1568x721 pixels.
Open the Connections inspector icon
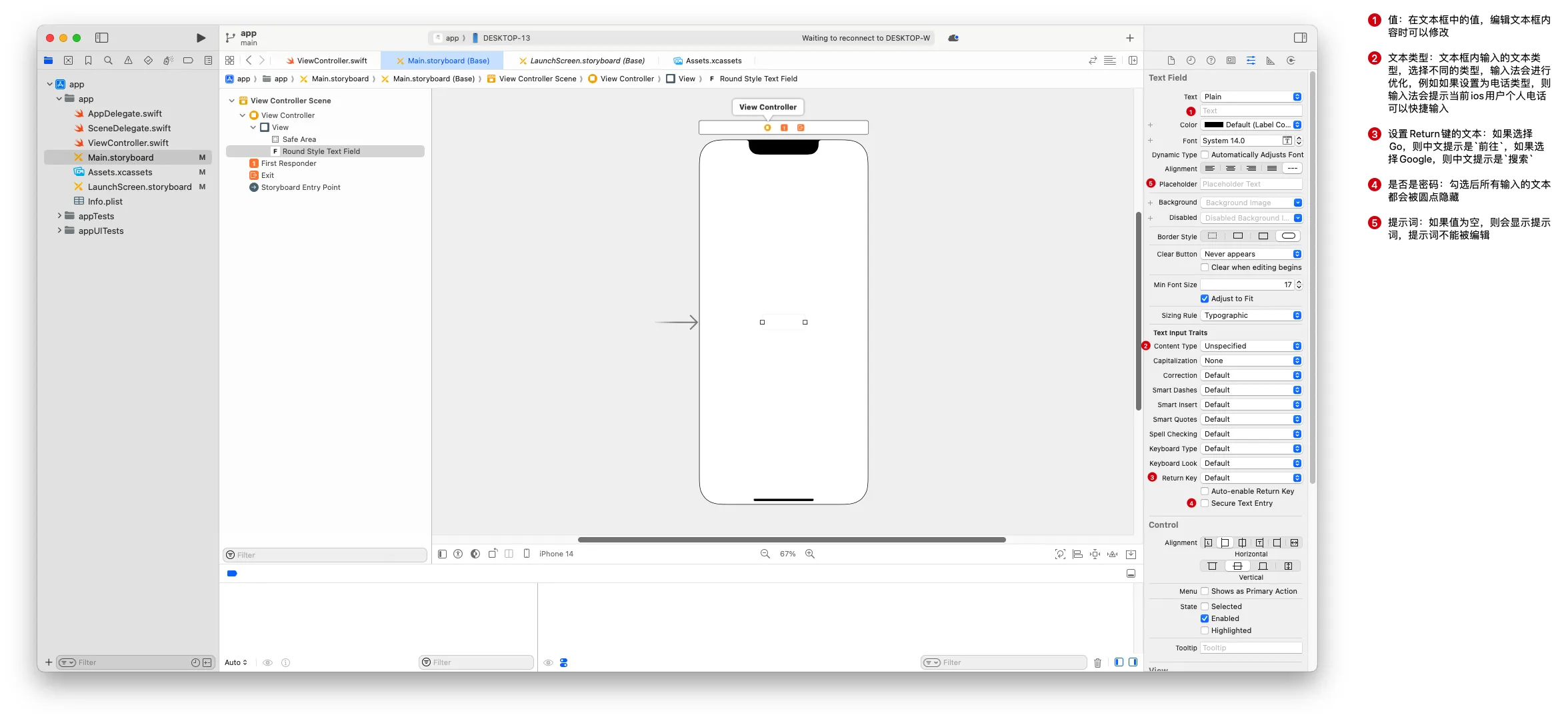coord(1291,61)
